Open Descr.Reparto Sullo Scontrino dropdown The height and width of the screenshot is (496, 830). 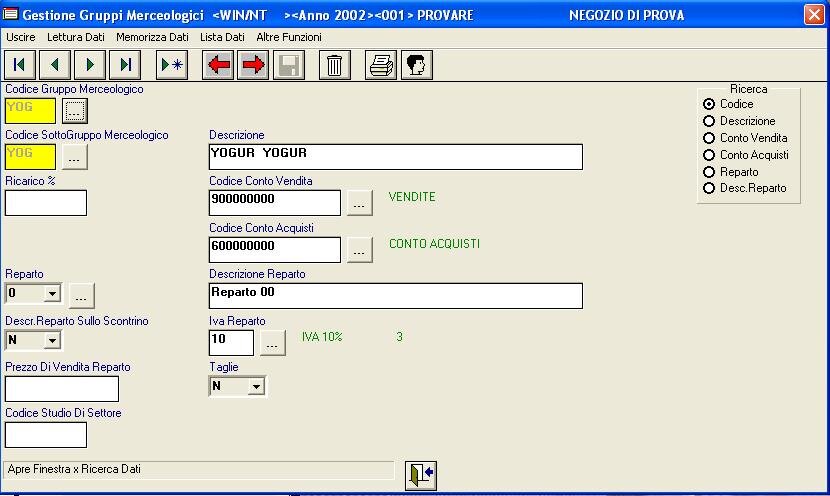52,340
